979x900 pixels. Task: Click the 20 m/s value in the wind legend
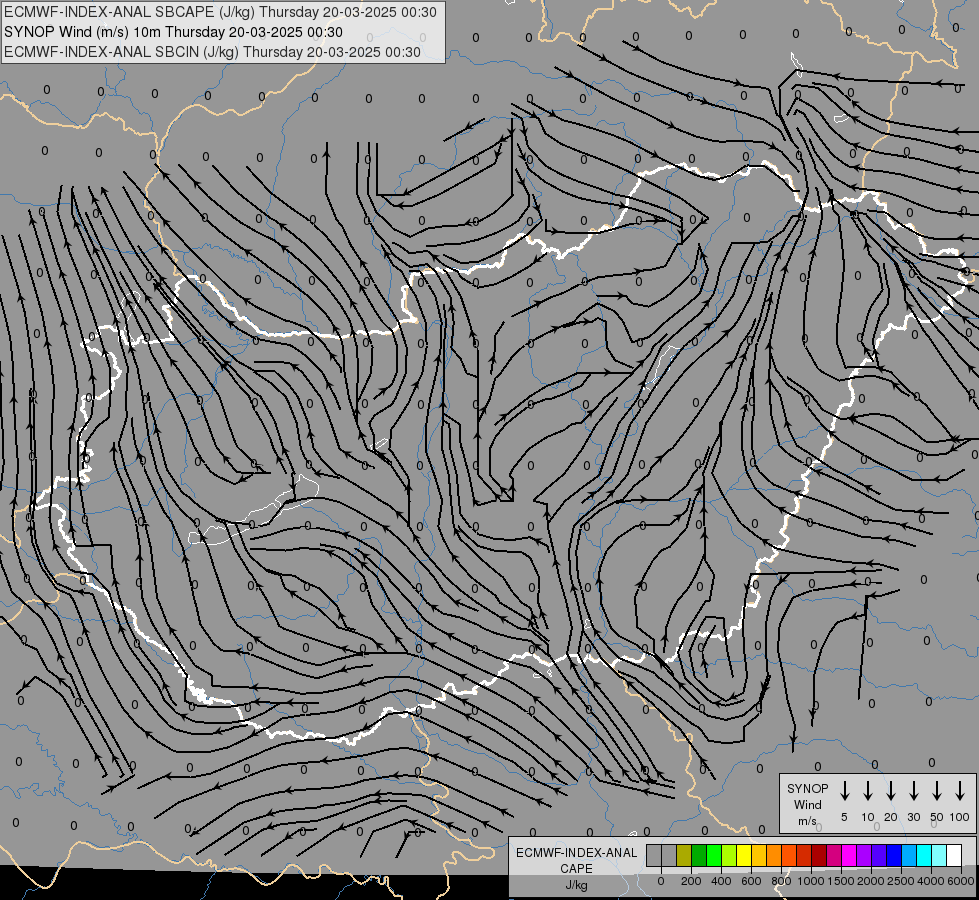pyautogui.click(x=890, y=817)
